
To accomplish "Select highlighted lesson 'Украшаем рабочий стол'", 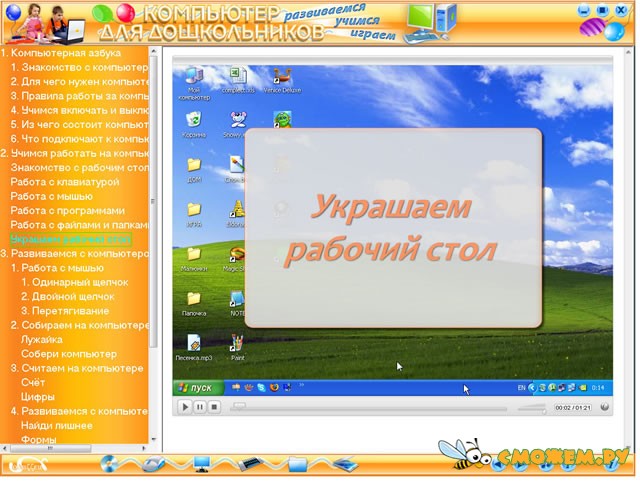I will 71,239.
